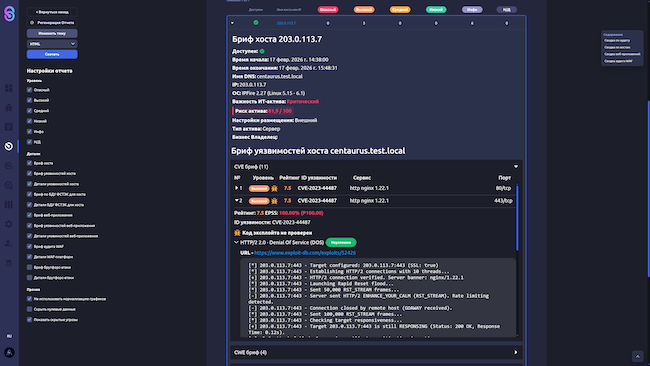Open the dashboard grid icon in sidebar

9,88
